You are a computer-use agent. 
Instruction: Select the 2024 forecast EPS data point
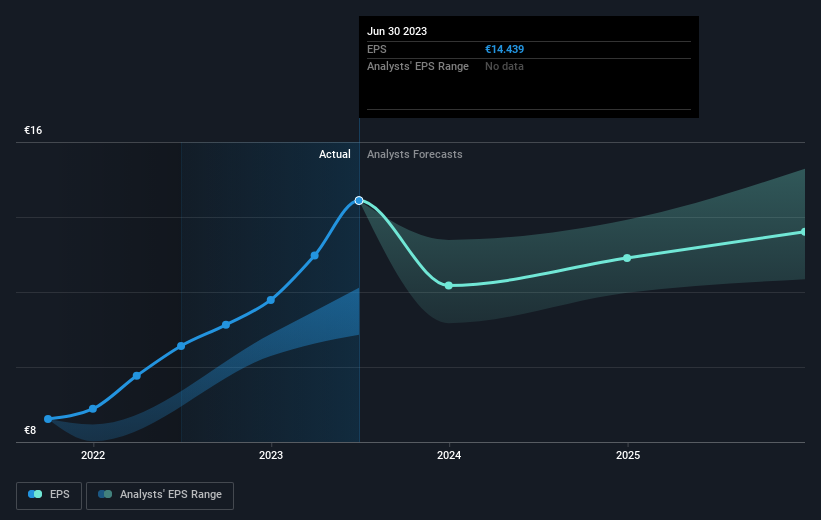click(449, 285)
